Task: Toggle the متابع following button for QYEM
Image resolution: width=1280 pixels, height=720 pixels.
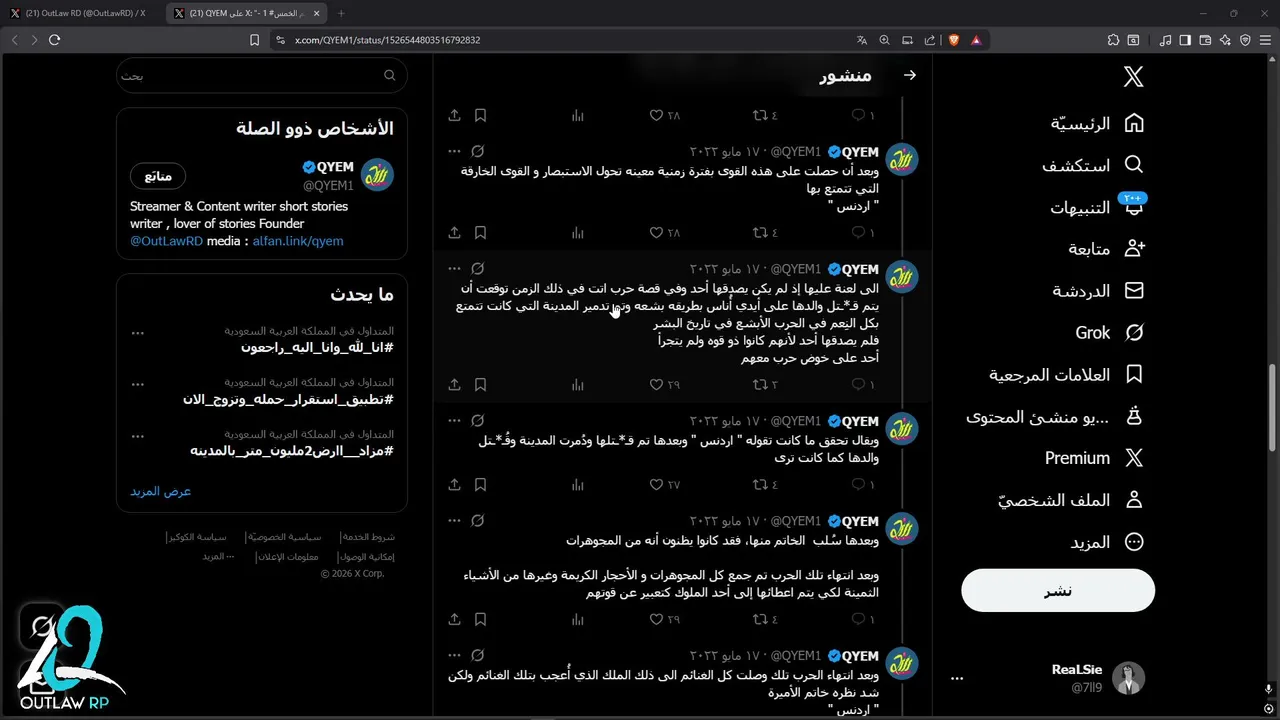Action: pyautogui.click(x=158, y=176)
